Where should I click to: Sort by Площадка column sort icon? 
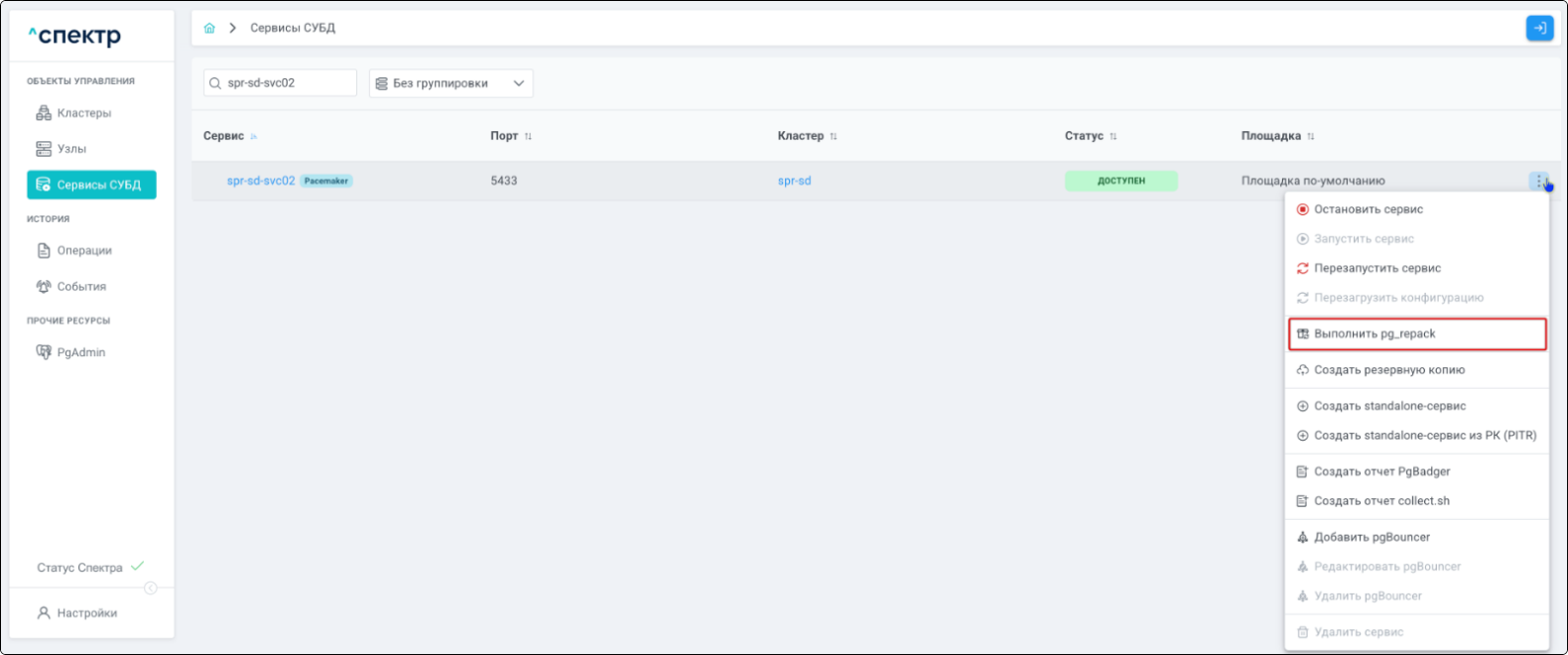(x=1311, y=136)
